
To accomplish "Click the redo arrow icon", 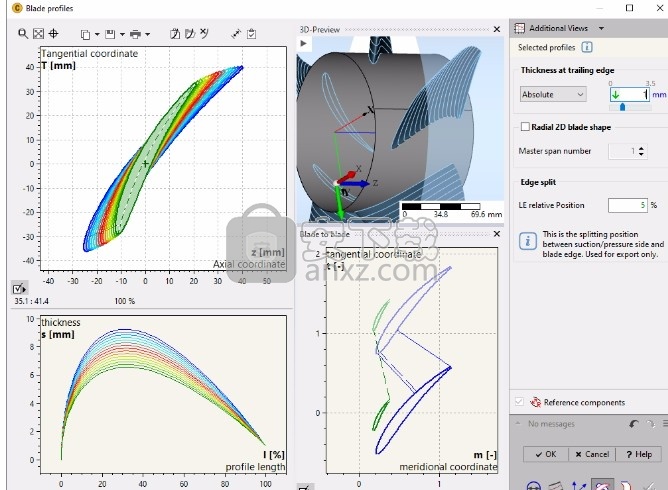I will 651,424.
